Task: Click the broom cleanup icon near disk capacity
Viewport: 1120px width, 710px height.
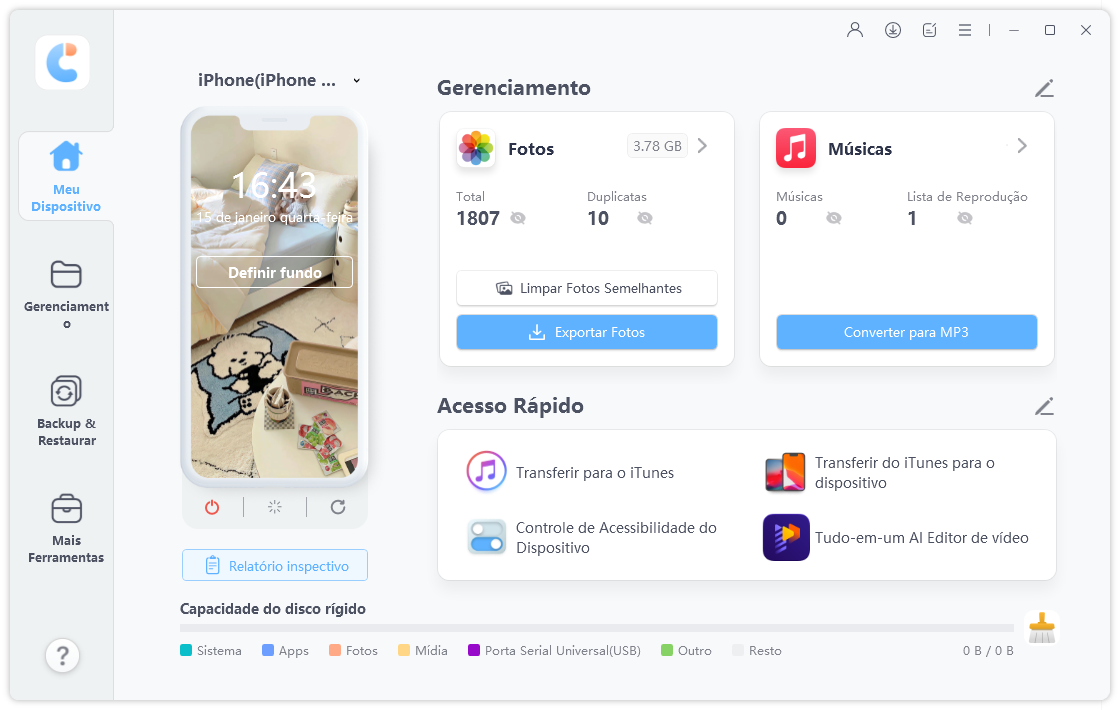Action: pos(1041,628)
